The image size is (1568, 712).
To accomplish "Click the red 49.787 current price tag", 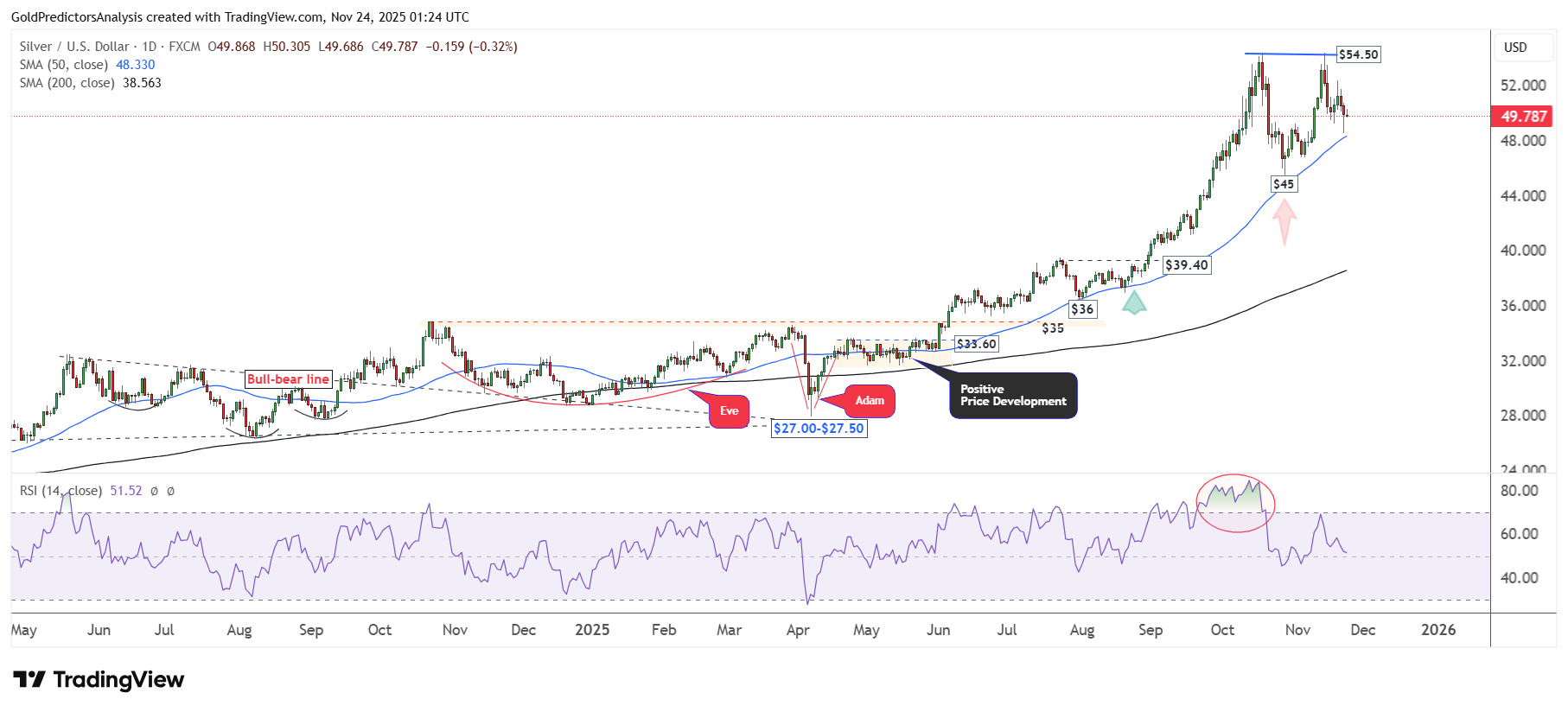I will pyautogui.click(x=1522, y=117).
